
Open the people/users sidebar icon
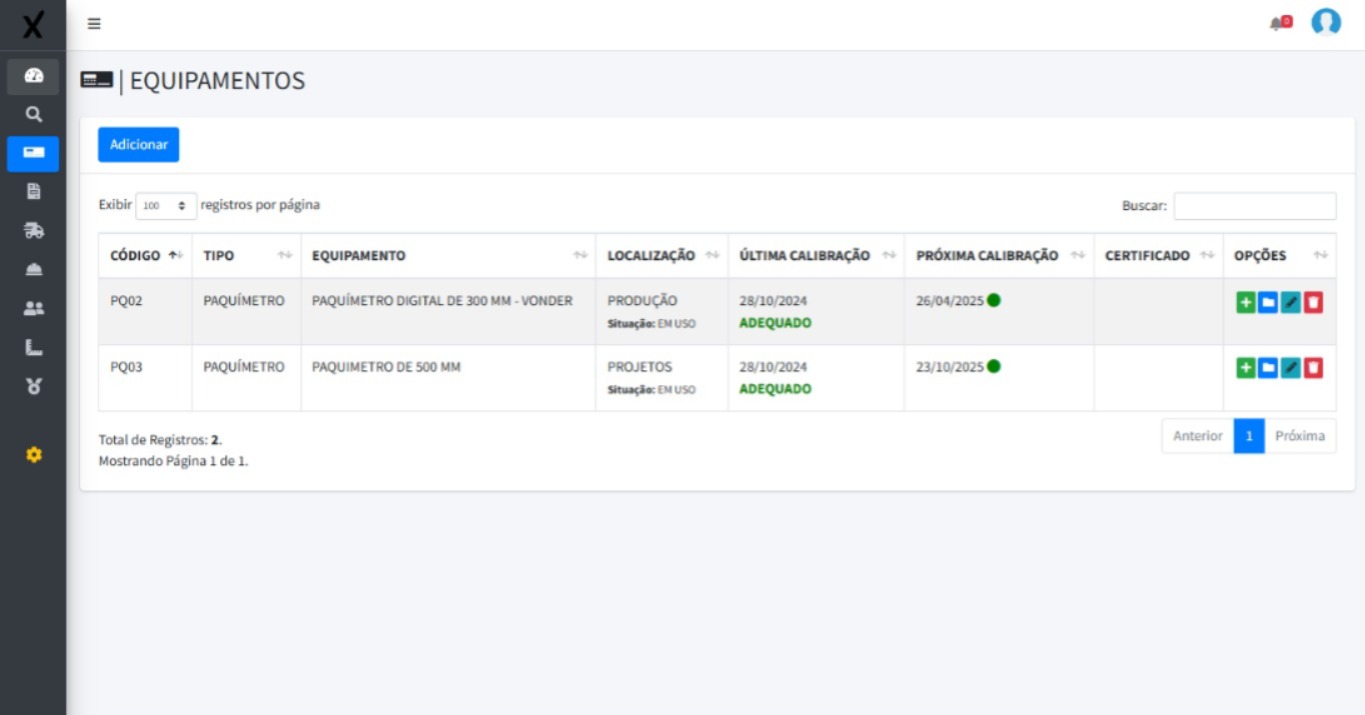pos(33,309)
